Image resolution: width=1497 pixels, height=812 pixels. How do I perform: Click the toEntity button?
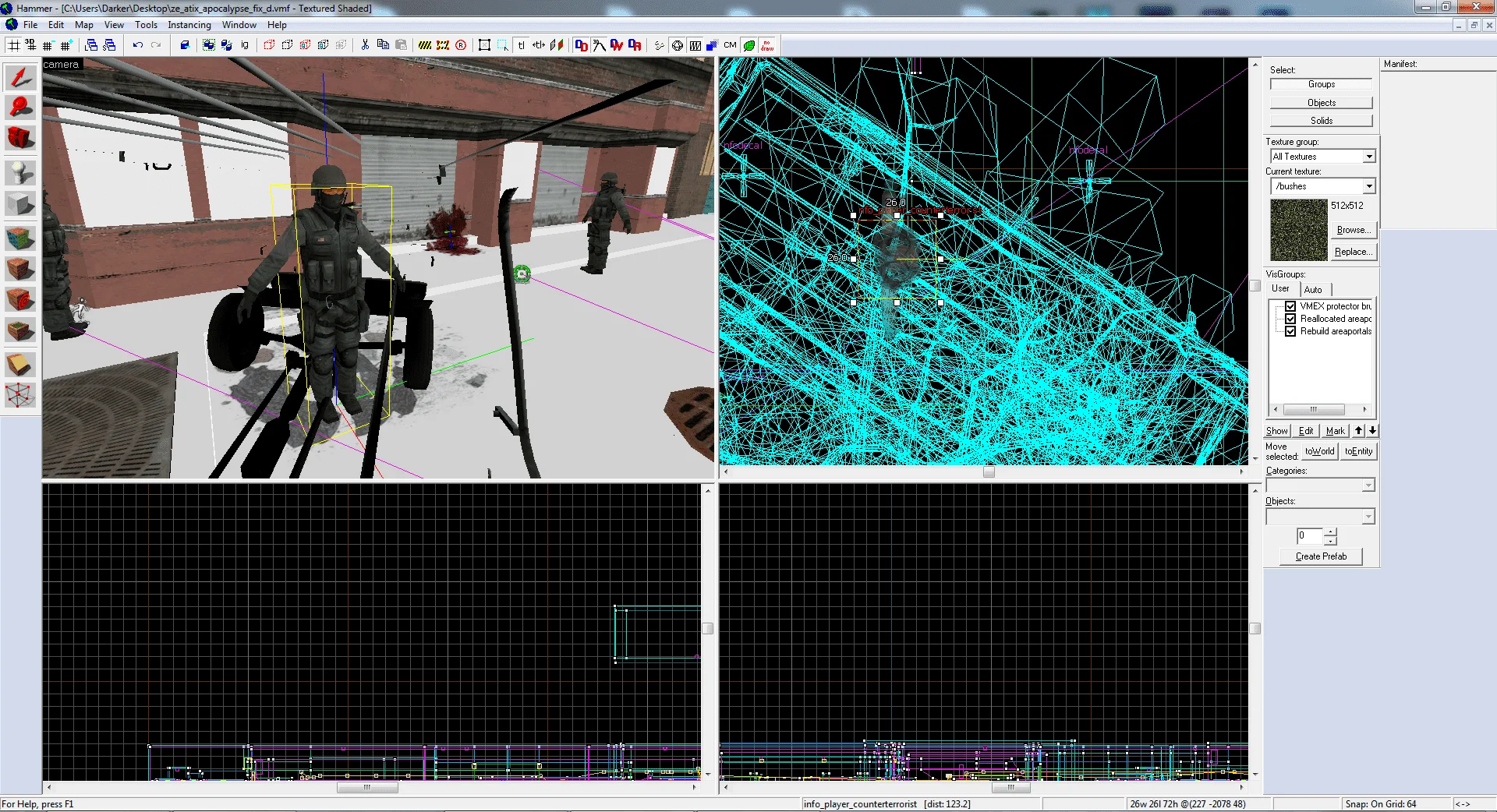[1358, 451]
